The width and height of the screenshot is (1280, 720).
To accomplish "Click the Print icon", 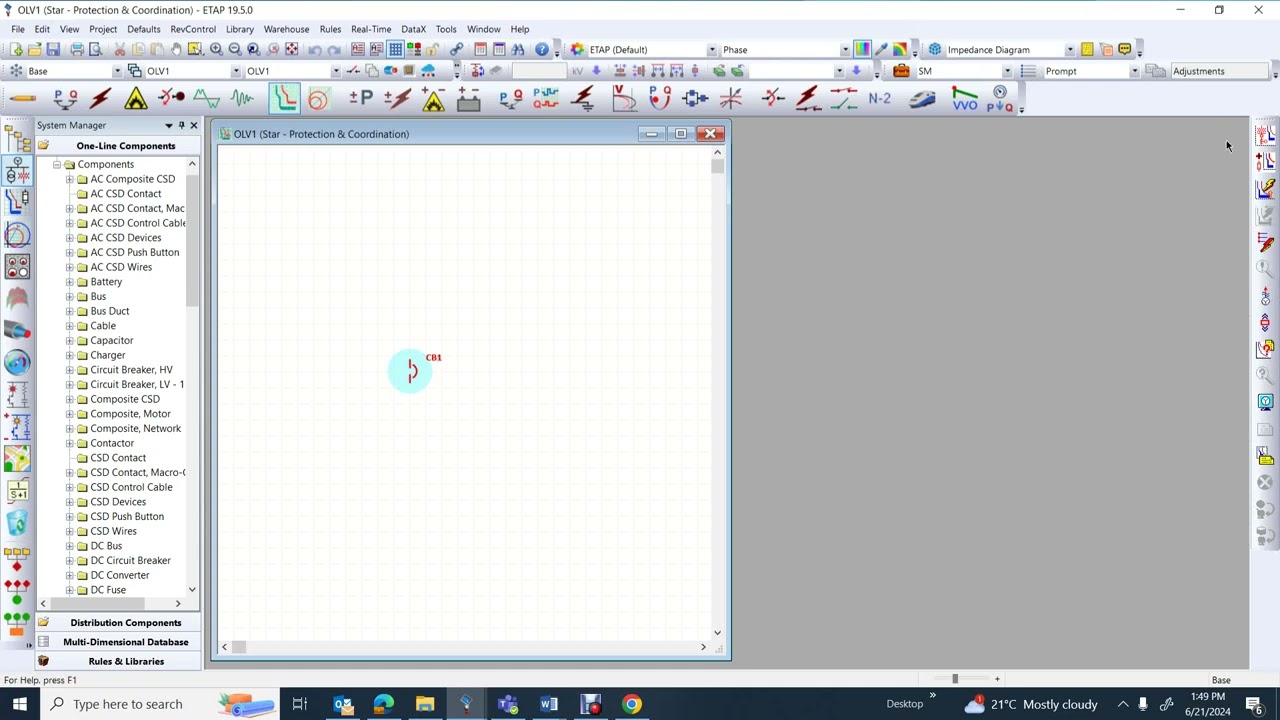I will (x=76, y=49).
